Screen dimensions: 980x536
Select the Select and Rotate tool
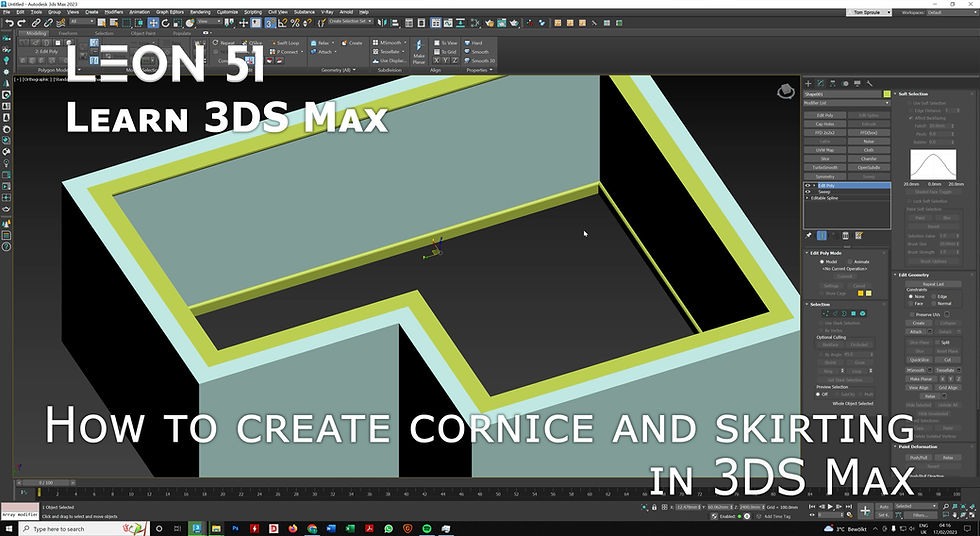pos(166,22)
